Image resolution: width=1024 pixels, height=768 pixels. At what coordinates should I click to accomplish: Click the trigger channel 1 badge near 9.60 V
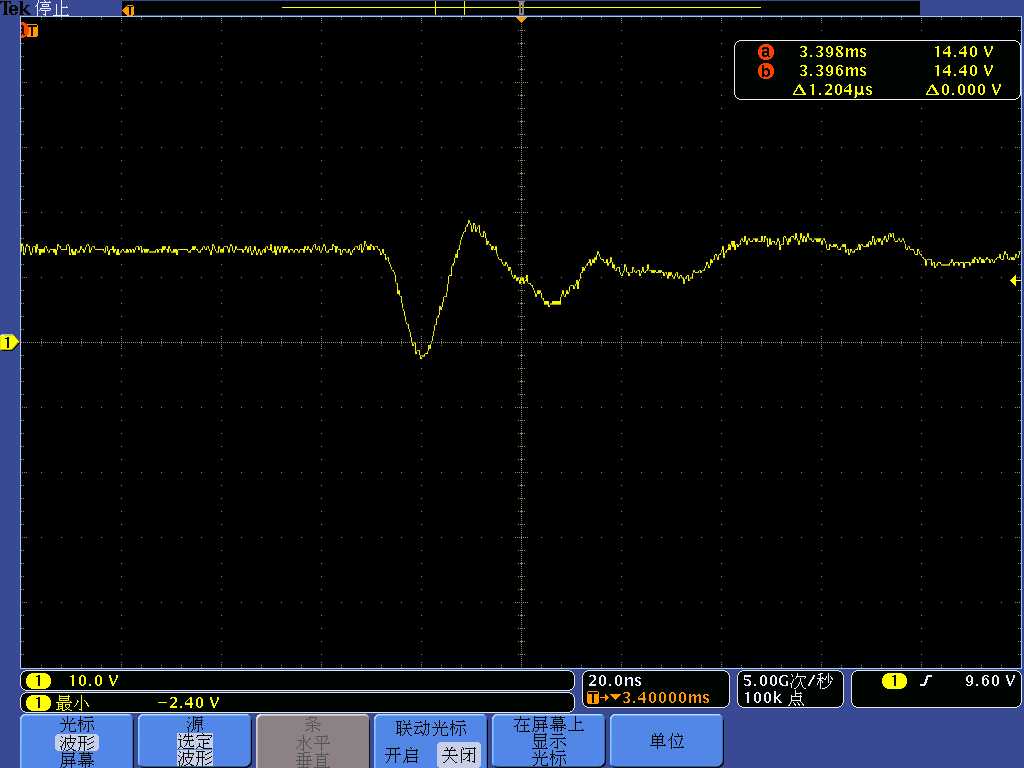(x=894, y=680)
